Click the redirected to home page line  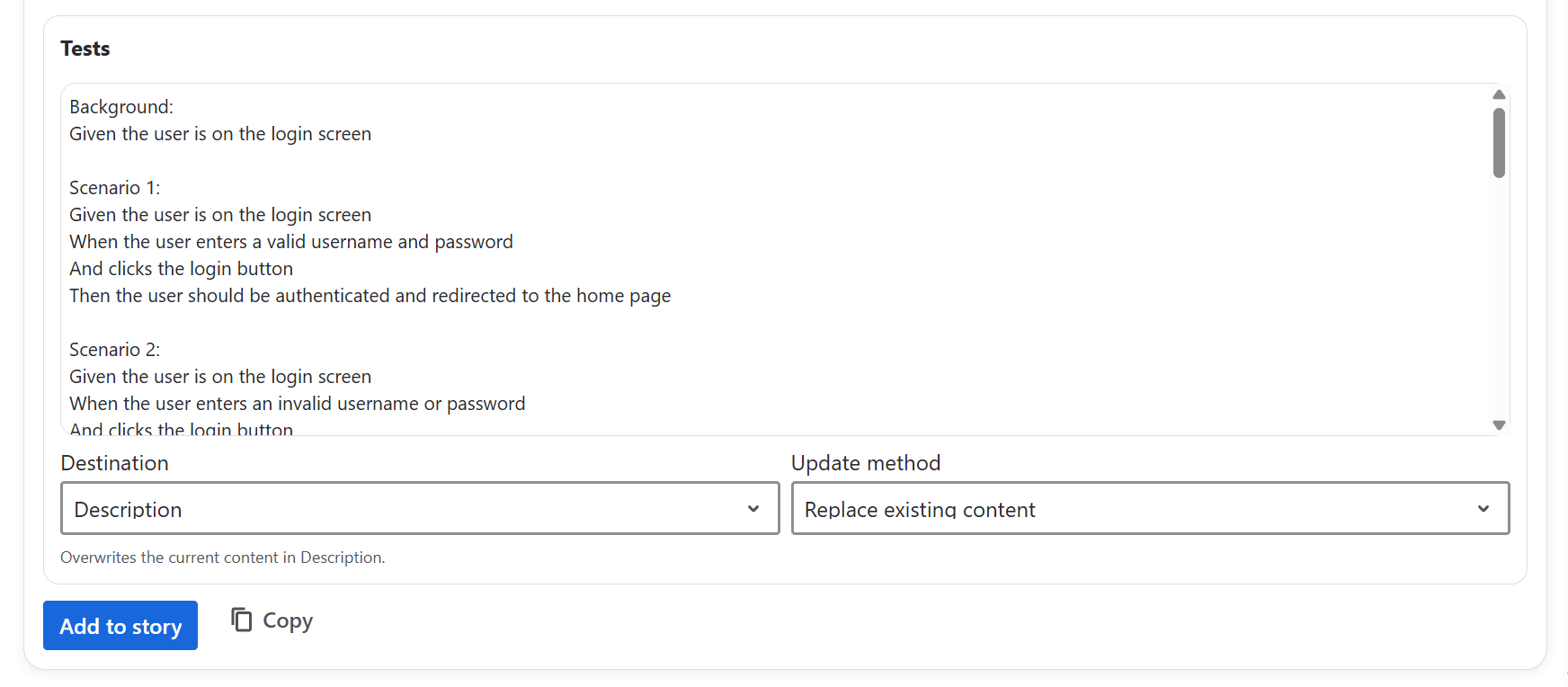tap(370, 295)
